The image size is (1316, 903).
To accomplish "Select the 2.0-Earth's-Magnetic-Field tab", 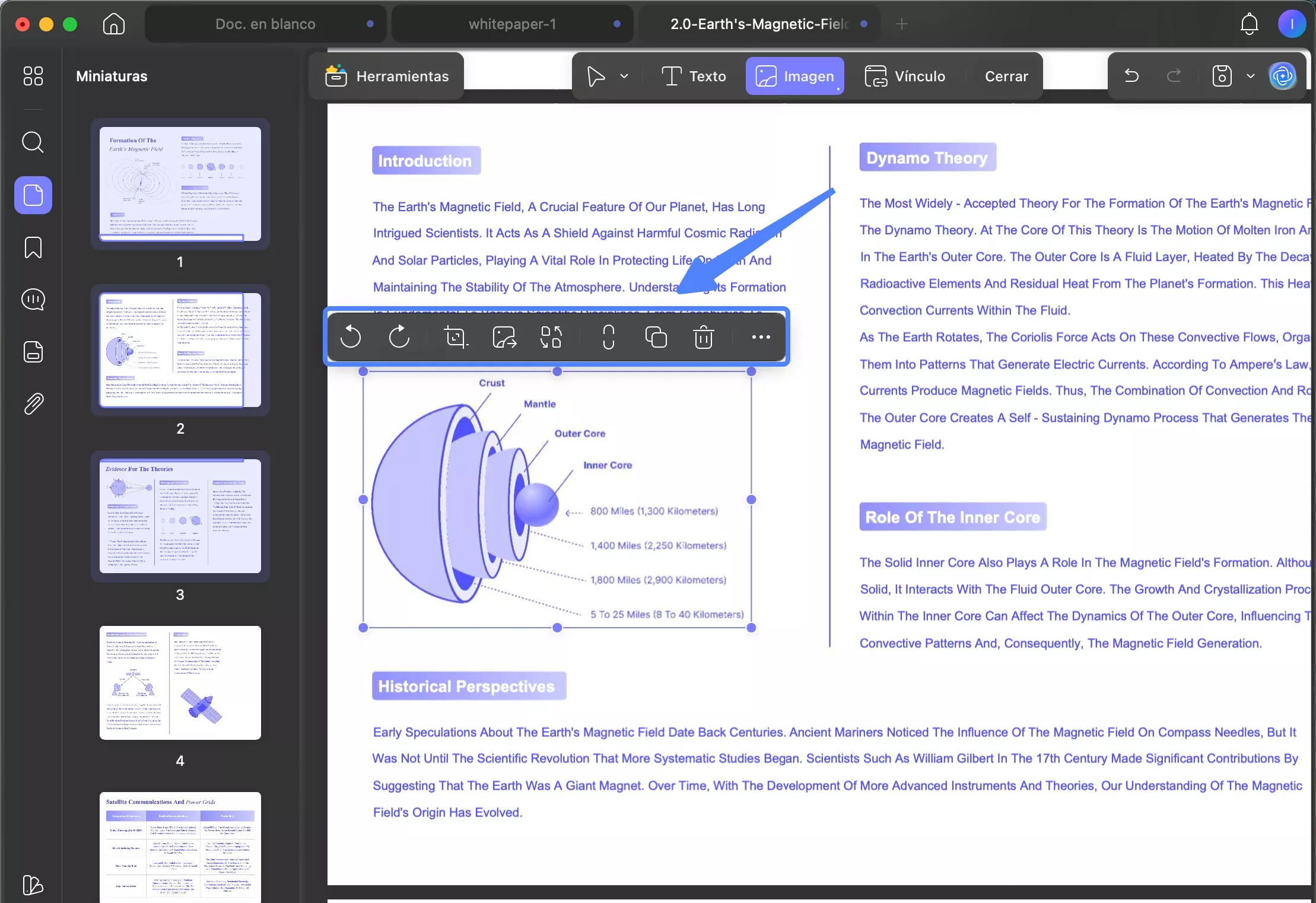I will pyautogui.click(x=759, y=24).
